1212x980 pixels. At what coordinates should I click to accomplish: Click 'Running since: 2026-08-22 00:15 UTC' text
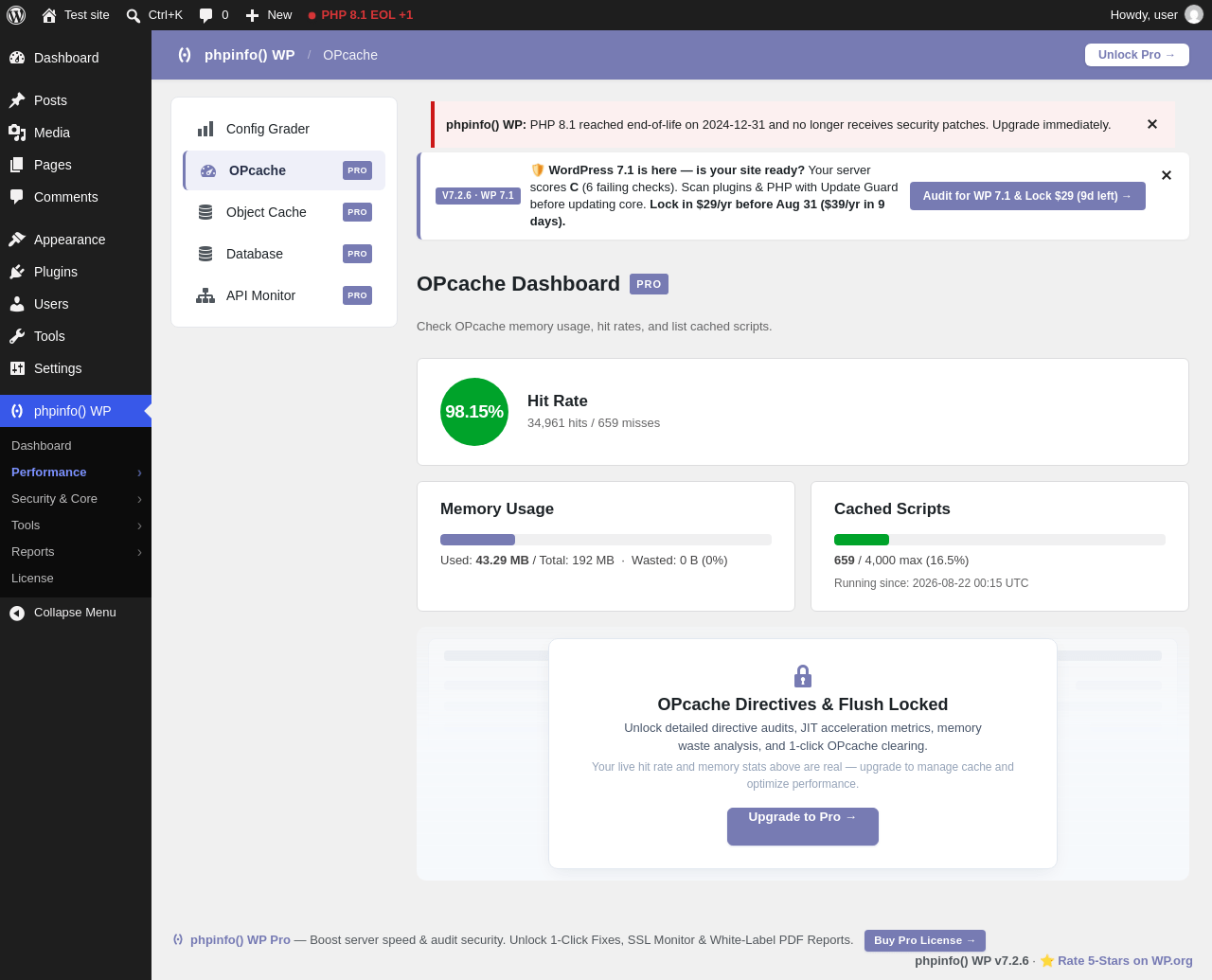click(931, 583)
